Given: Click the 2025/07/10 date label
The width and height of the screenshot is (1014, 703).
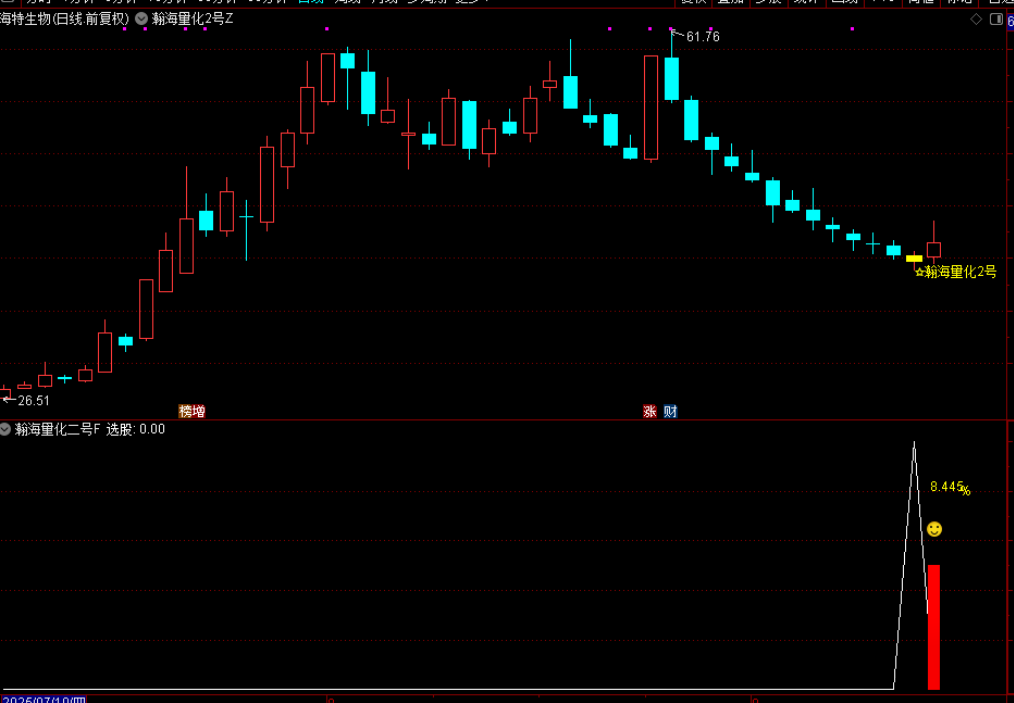Looking at the screenshot, I should coord(44,697).
